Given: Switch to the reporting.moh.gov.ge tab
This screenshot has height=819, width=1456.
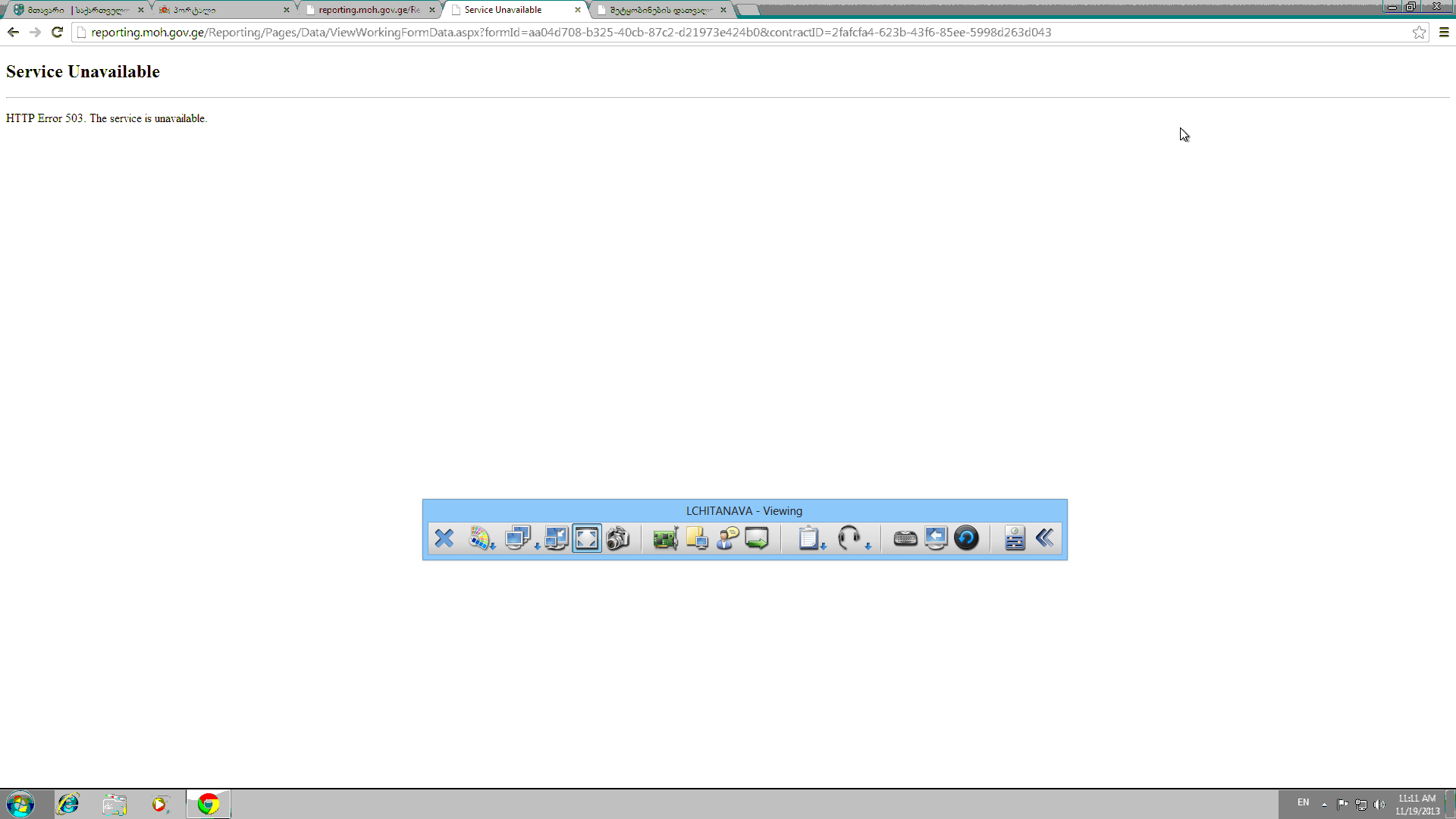Looking at the screenshot, I should (x=369, y=10).
